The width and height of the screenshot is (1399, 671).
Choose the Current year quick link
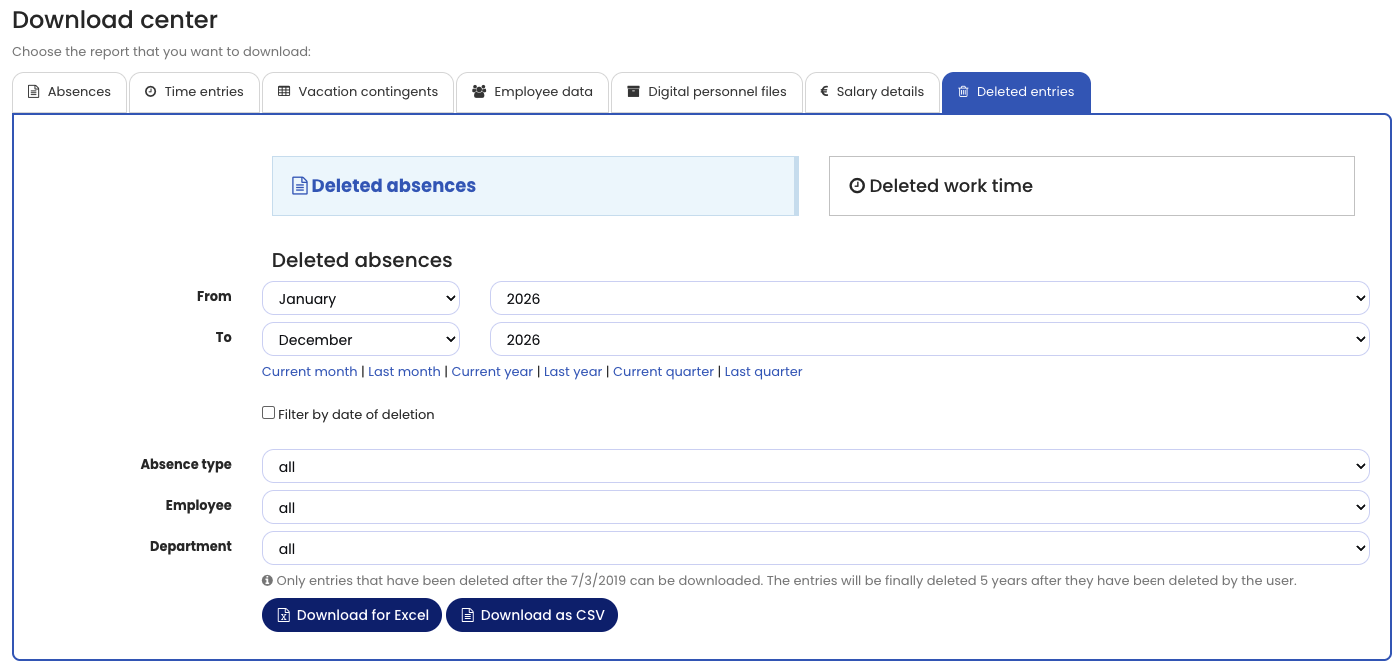[x=492, y=372]
